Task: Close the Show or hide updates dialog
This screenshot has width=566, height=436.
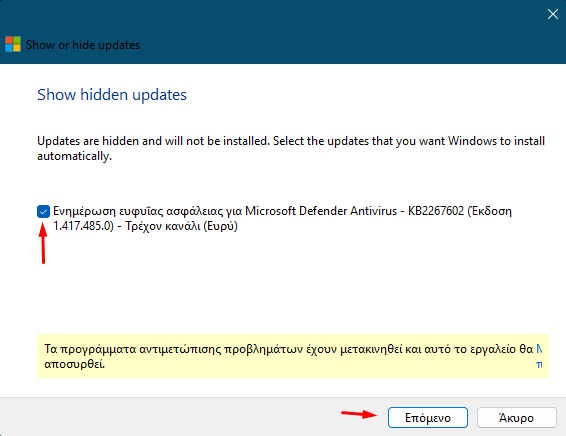Action: coord(553,14)
